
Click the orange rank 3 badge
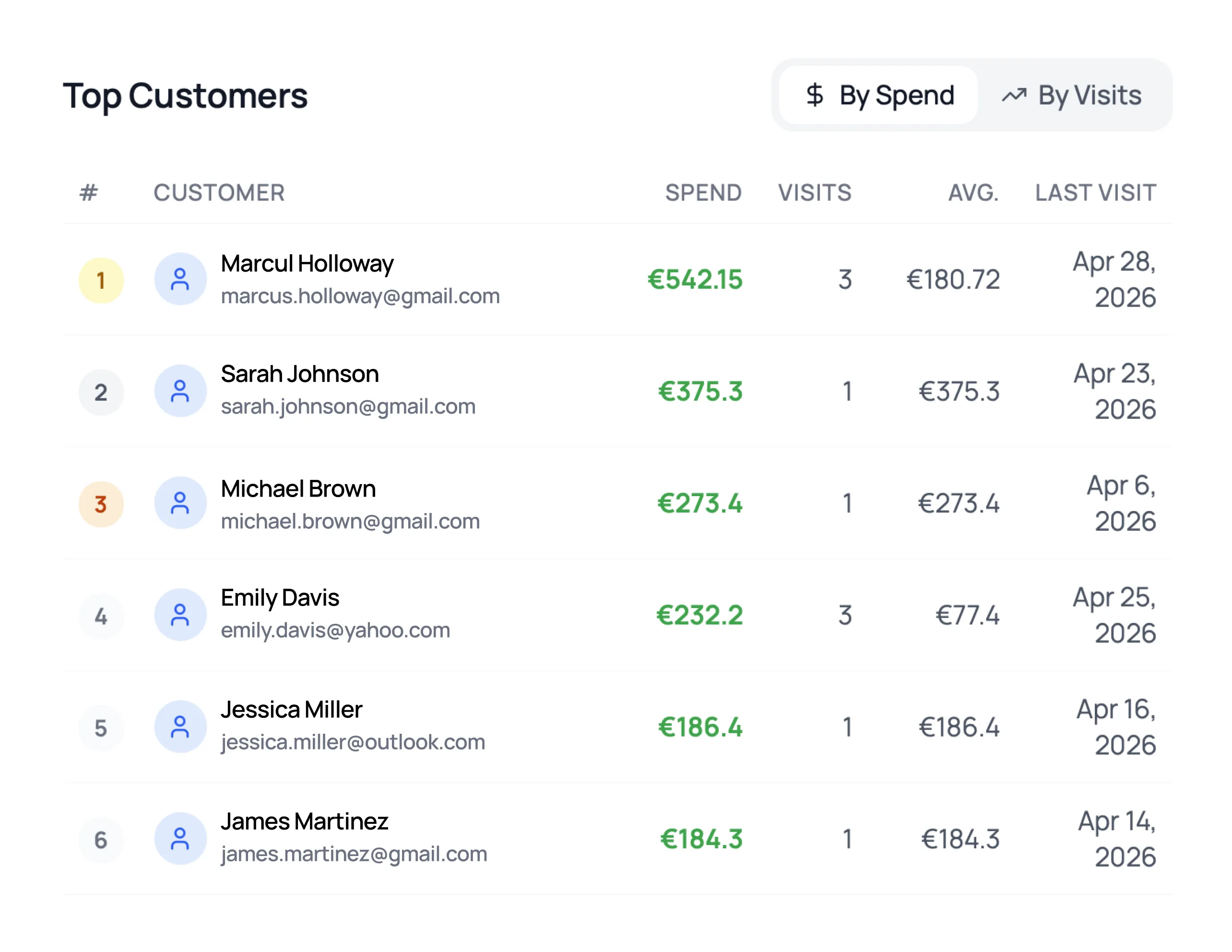[101, 504]
